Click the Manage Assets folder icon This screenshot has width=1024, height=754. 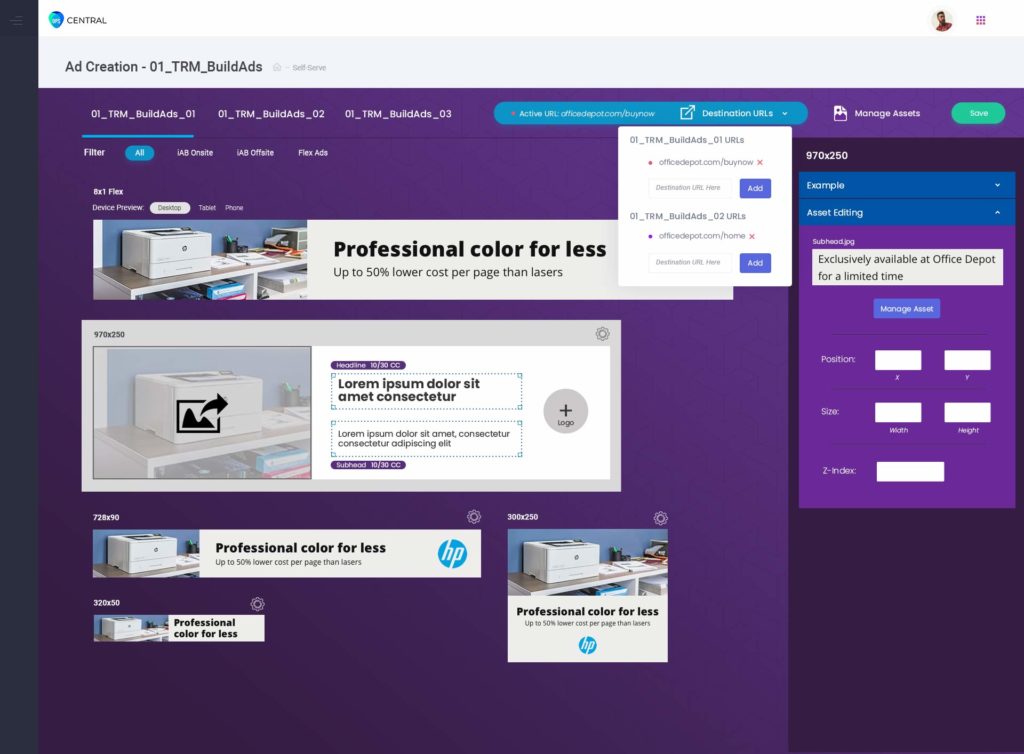[x=840, y=113]
